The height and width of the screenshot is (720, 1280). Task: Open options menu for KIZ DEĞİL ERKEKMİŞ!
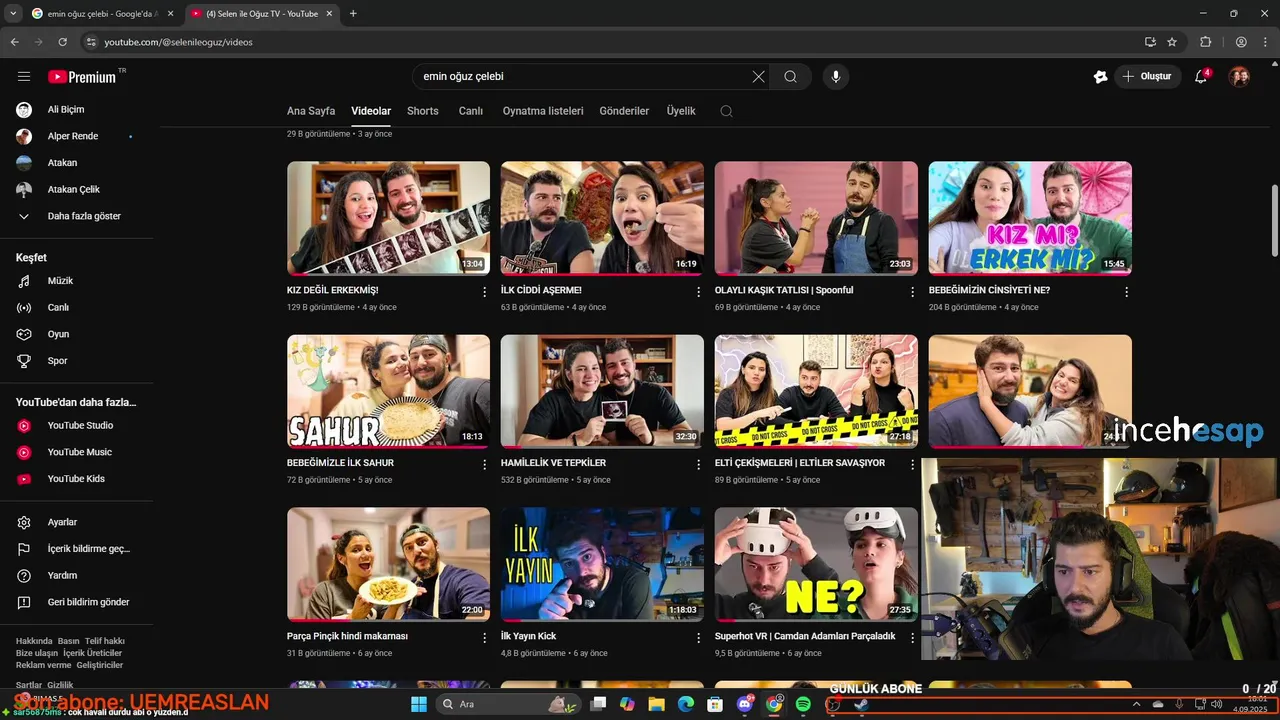[x=485, y=292]
